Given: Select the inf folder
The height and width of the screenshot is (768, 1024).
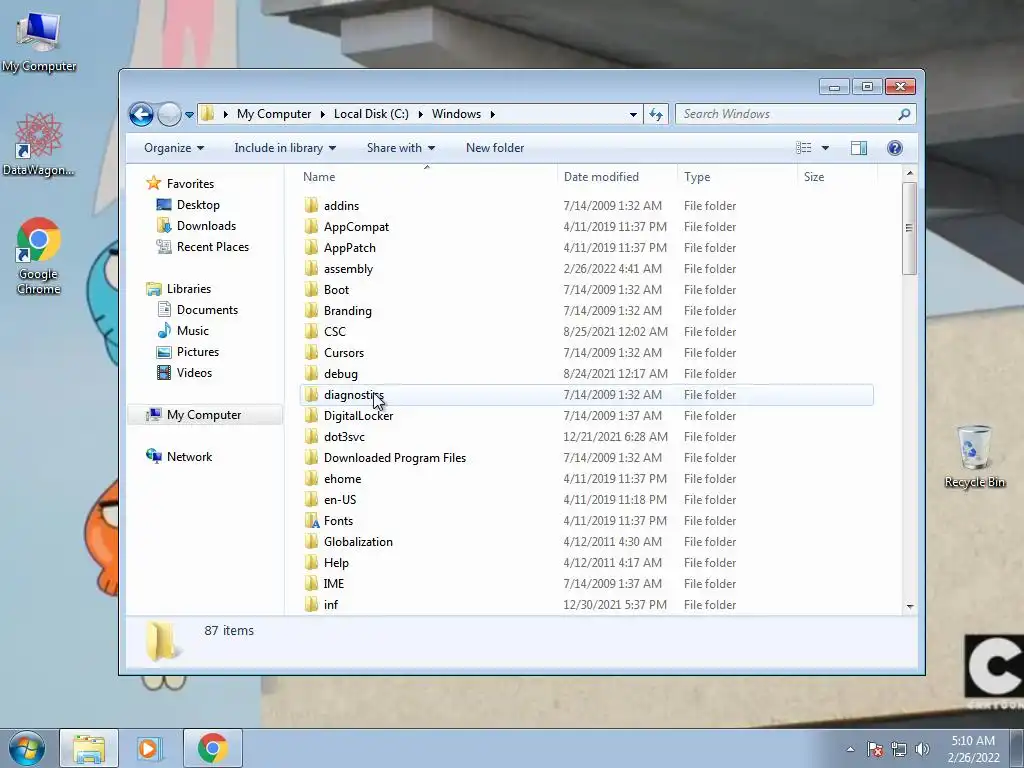Looking at the screenshot, I should [x=331, y=605].
